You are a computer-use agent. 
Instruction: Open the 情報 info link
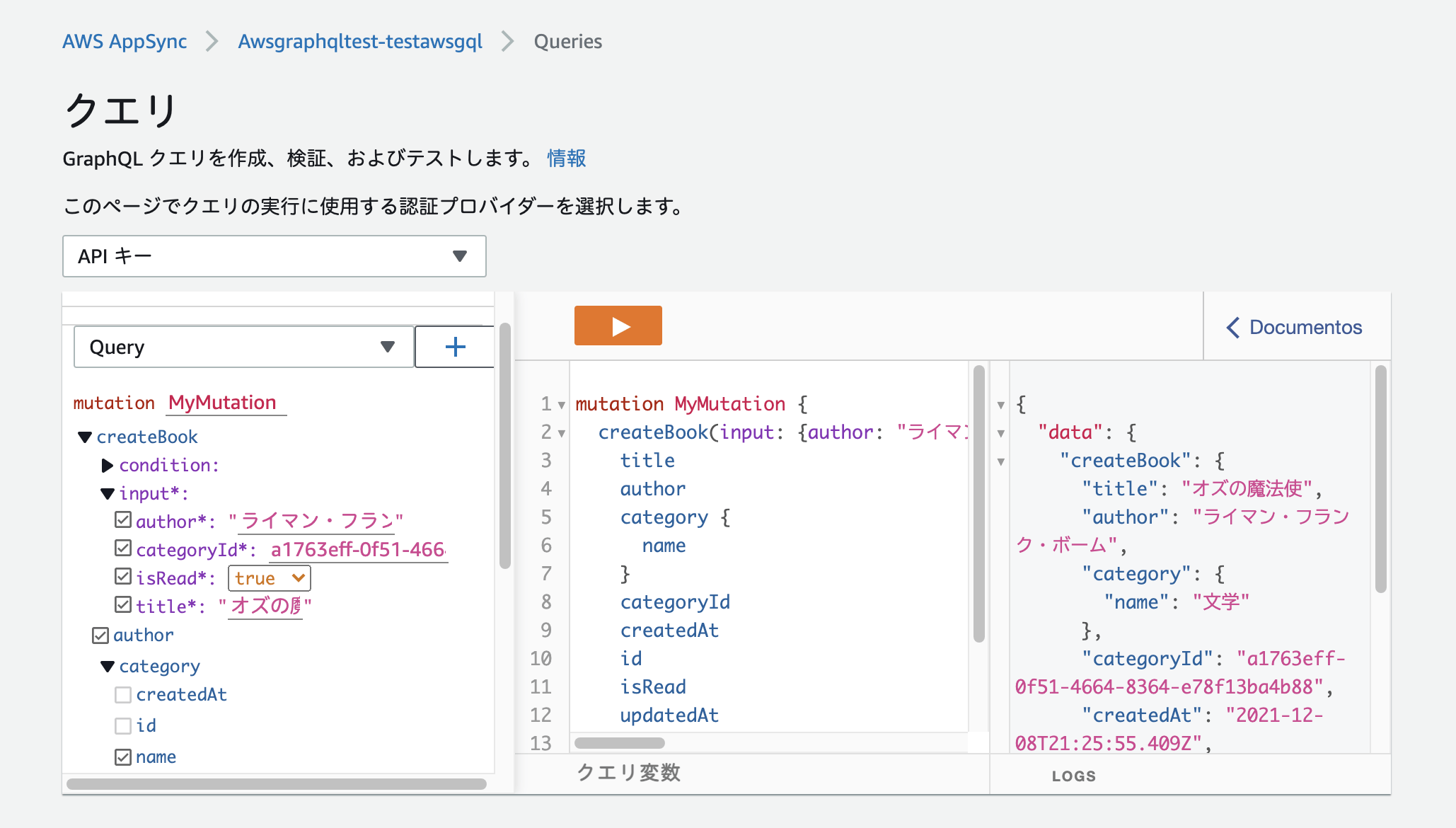[x=567, y=158]
